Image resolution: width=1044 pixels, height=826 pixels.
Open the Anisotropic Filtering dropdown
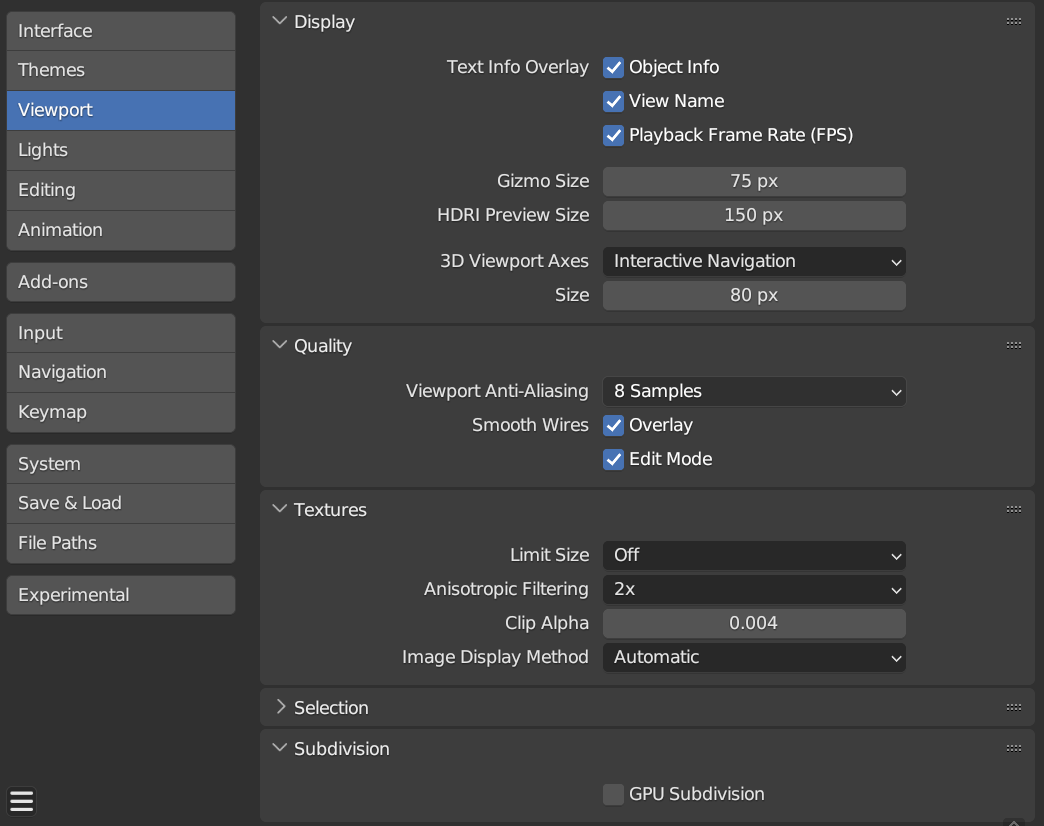(x=754, y=589)
